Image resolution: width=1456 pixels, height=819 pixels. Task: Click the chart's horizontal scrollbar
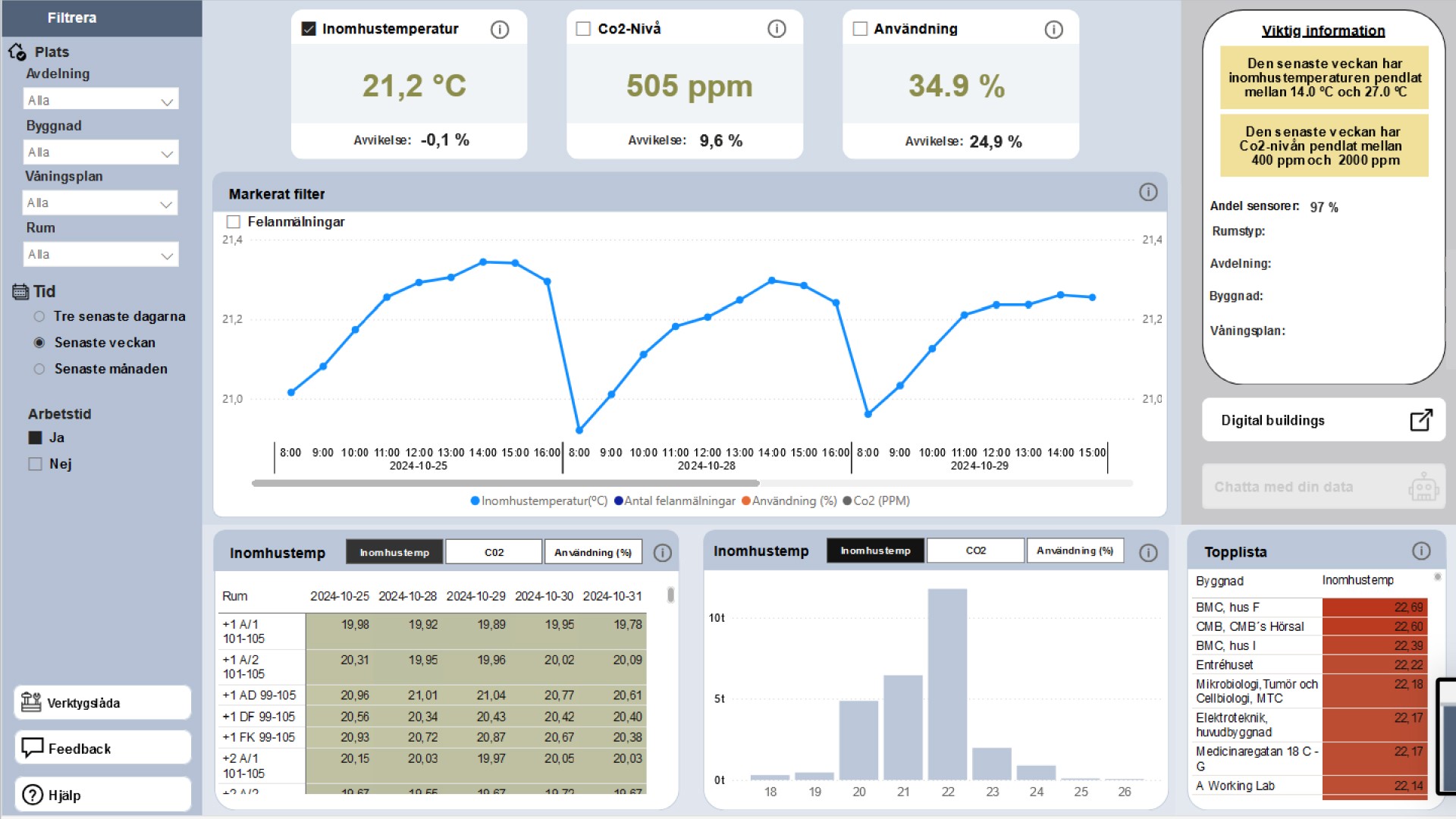505,483
